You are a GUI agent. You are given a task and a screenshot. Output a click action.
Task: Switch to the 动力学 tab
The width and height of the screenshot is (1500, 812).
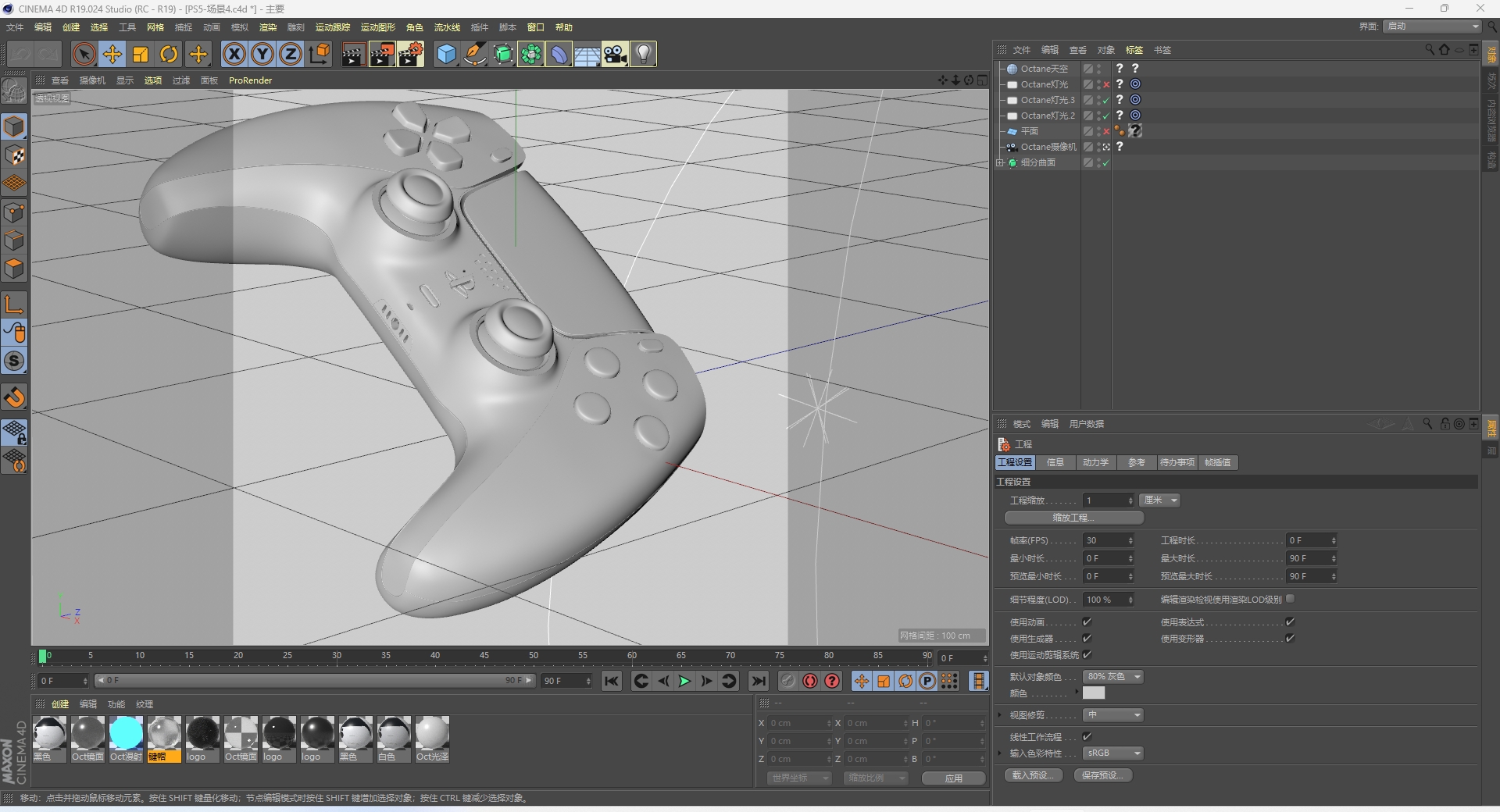(1095, 463)
